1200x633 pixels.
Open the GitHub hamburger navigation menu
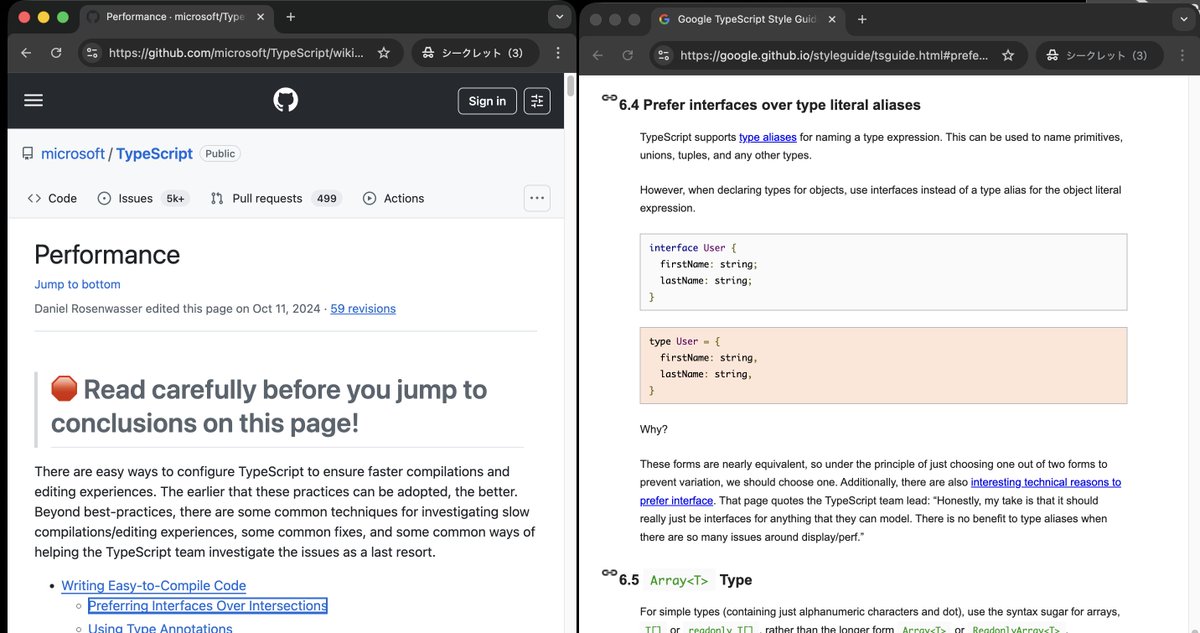(x=34, y=100)
